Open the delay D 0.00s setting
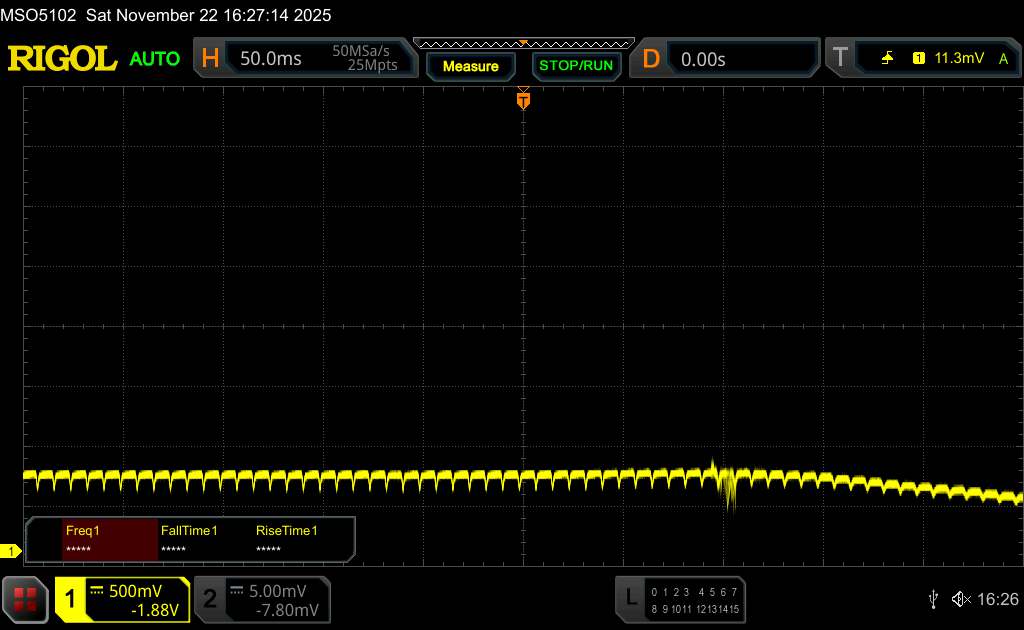The width and height of the screenshot is (1024, 630). point(725,59)
